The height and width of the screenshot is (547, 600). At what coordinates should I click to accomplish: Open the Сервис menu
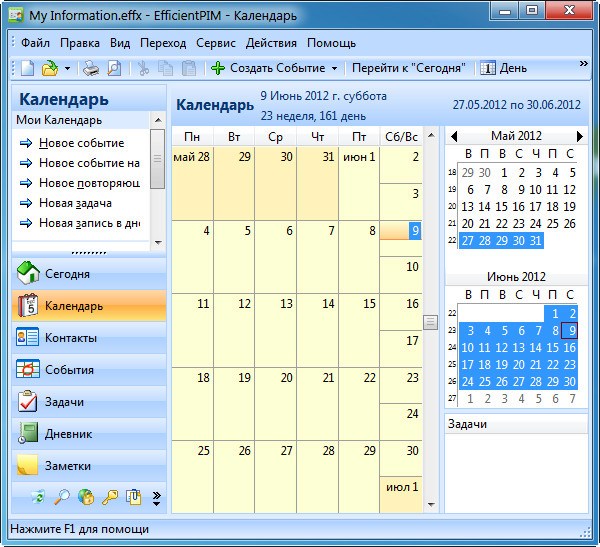tap(216, 43)
